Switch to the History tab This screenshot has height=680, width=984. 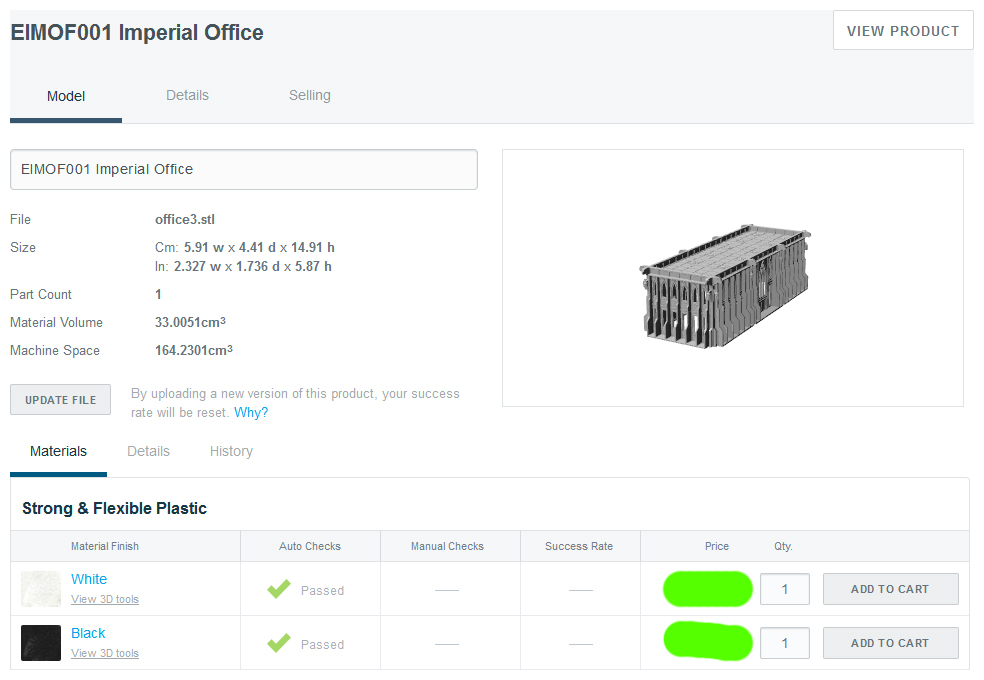(x=231, y=452)
